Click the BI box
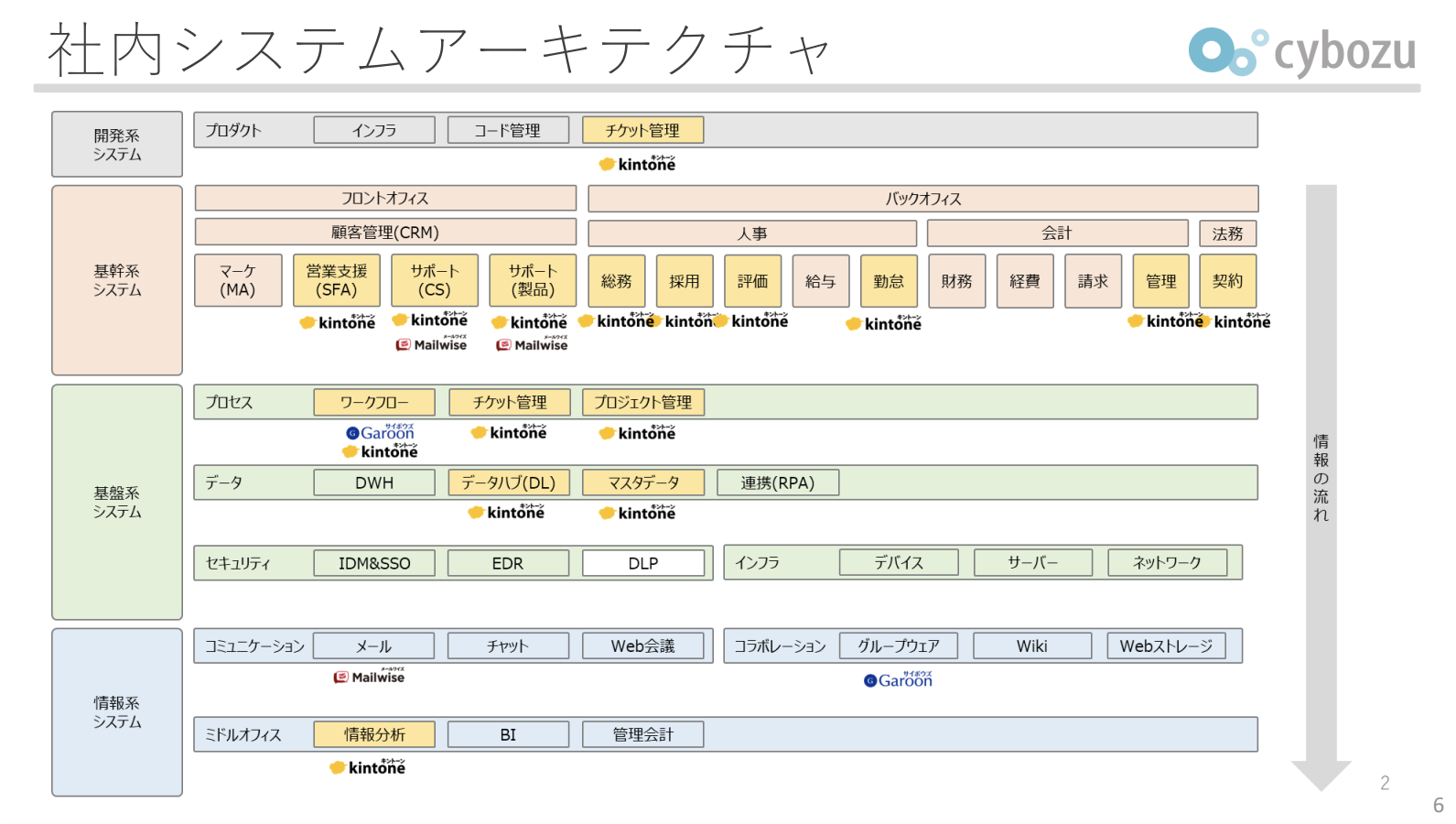The image size is (1456, 824). (508, 734)
